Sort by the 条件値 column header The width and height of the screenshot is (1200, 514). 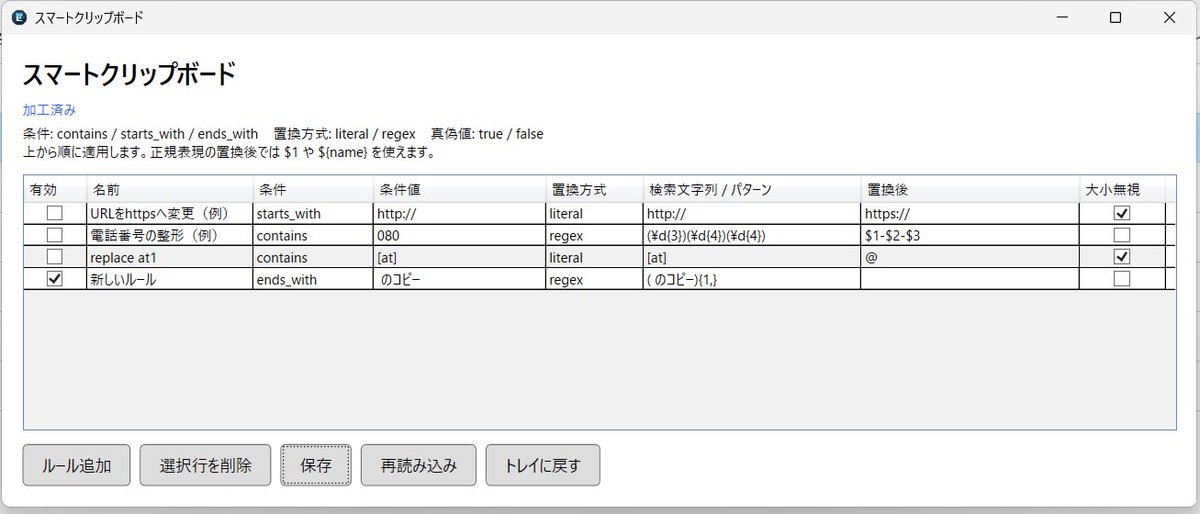point(459,190)
